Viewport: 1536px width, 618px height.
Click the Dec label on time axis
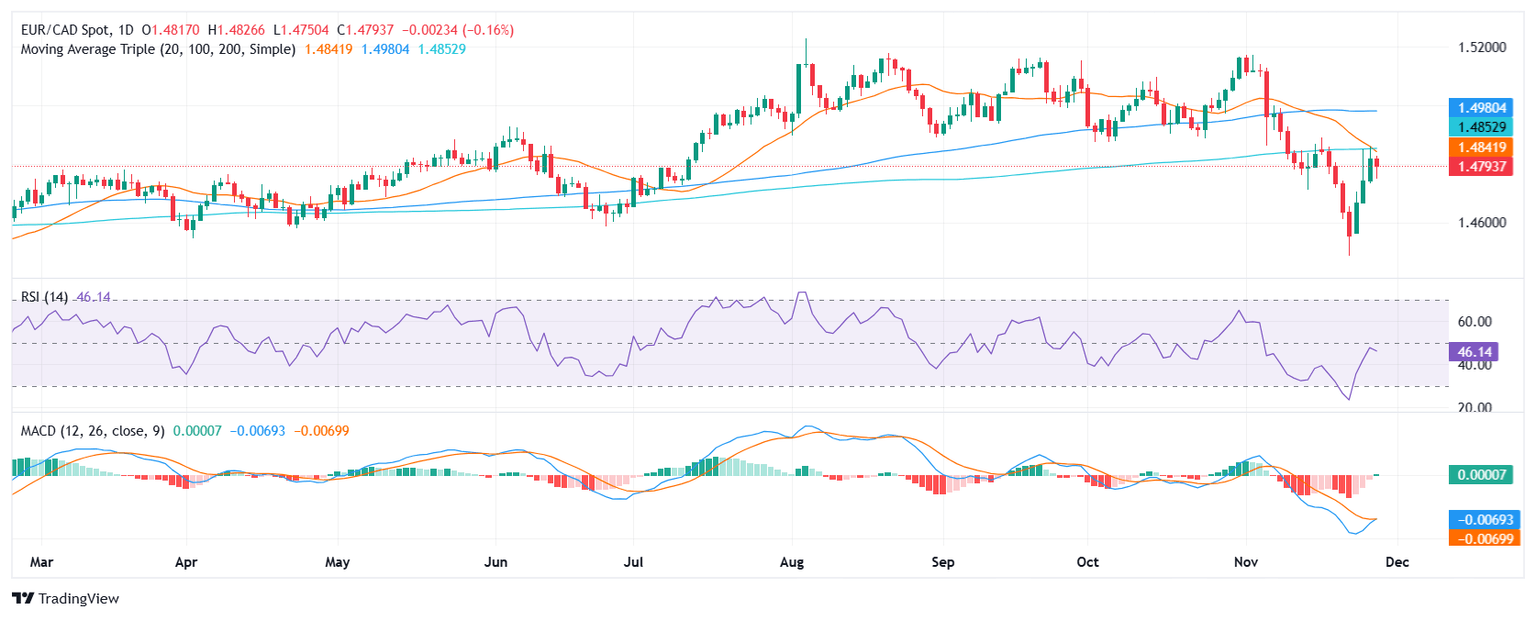pos(1396,562)
